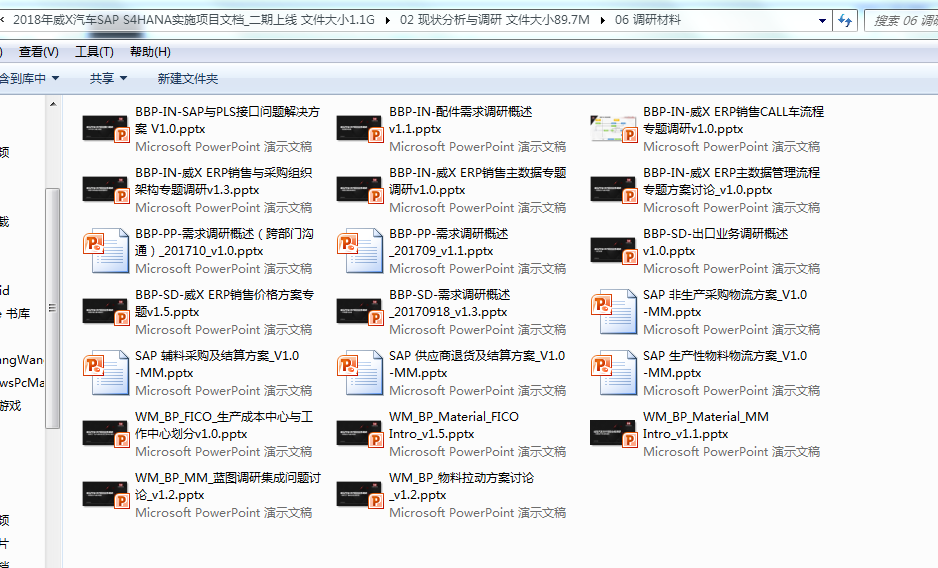This screenshot has height=568, width=938.
Task: Expand the address bar history dropdown arrow
Action: [821, 20]
